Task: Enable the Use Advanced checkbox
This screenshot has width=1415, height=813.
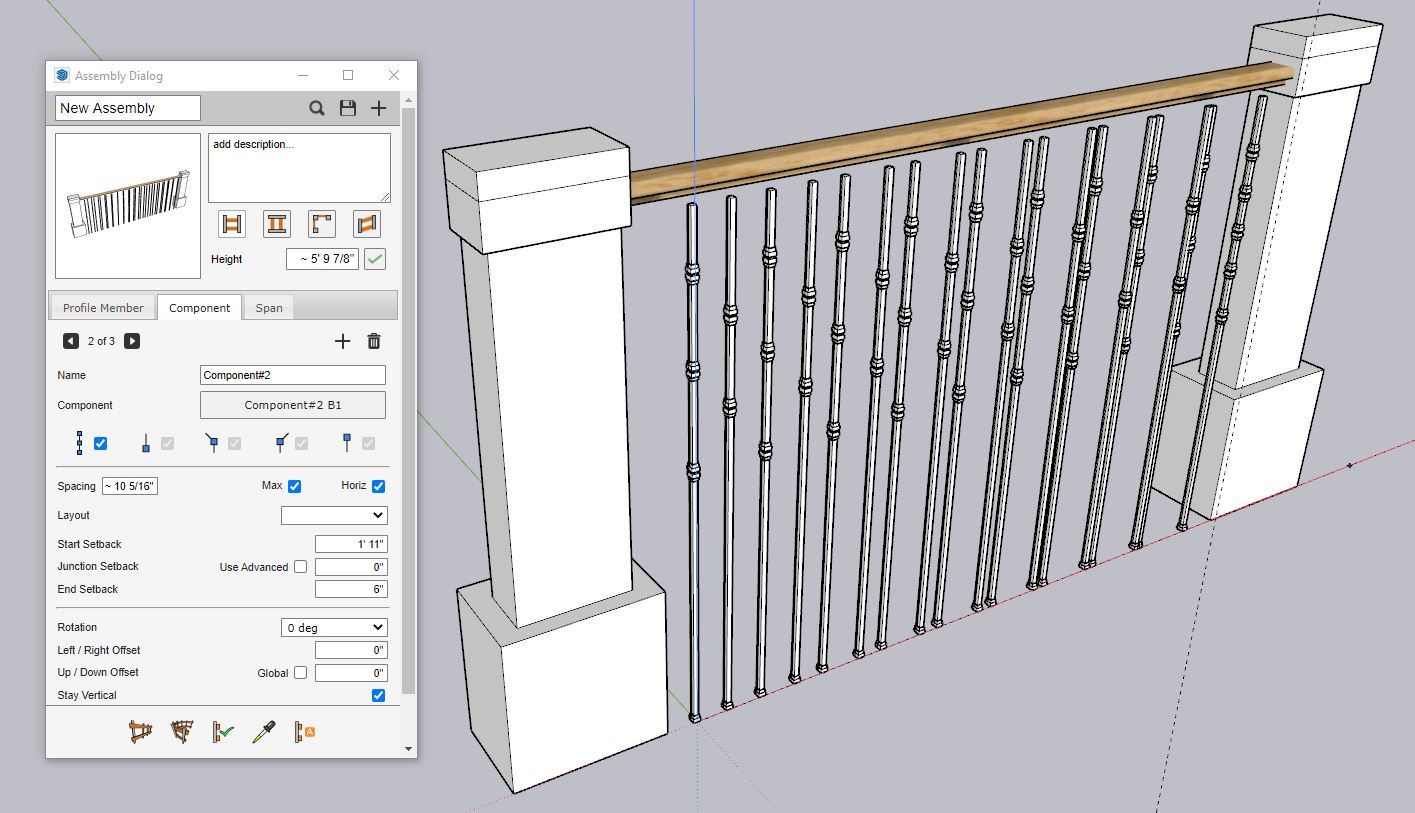Action: click(300, 567)
